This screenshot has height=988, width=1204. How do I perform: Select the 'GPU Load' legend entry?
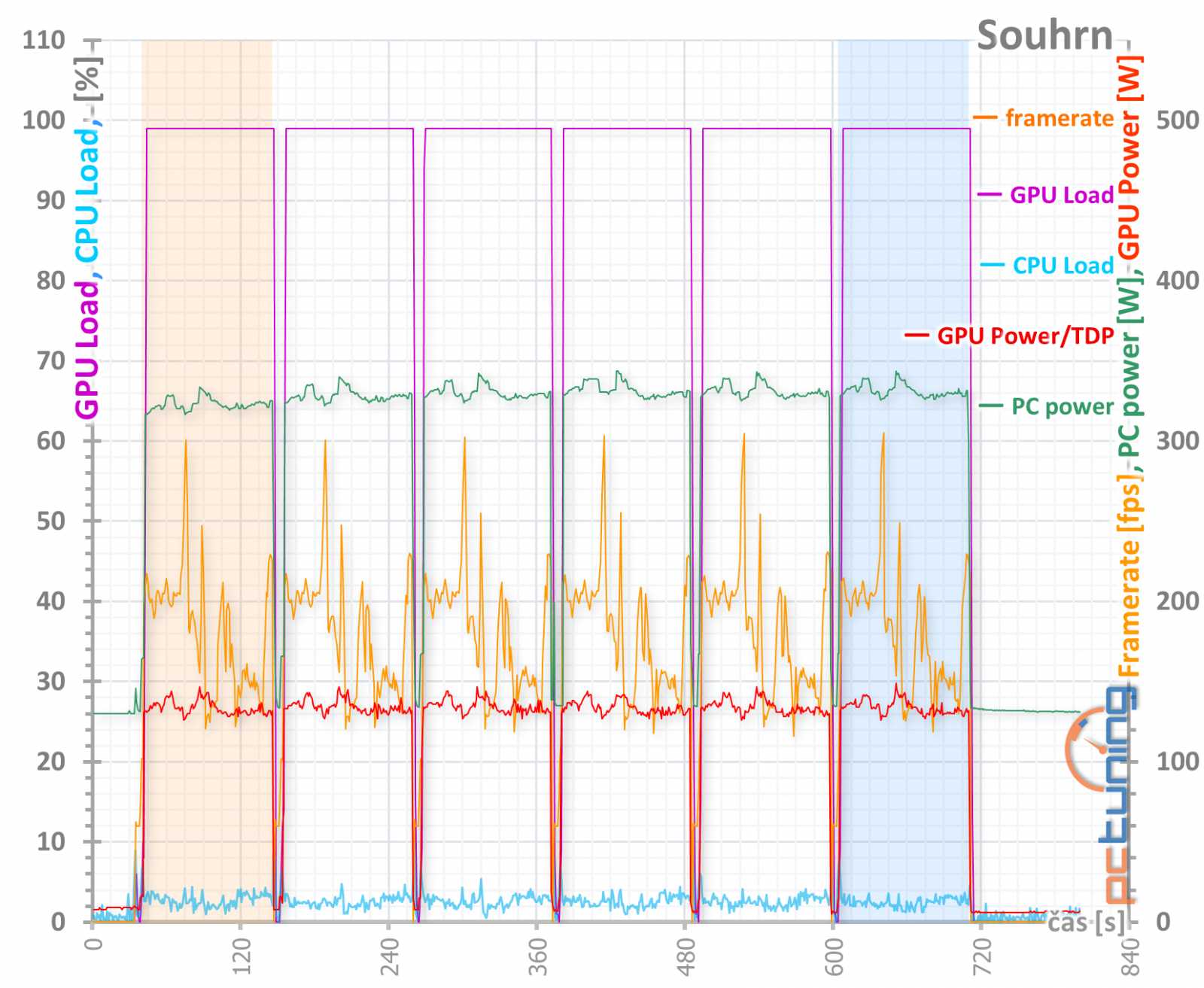click(1061, 195)
